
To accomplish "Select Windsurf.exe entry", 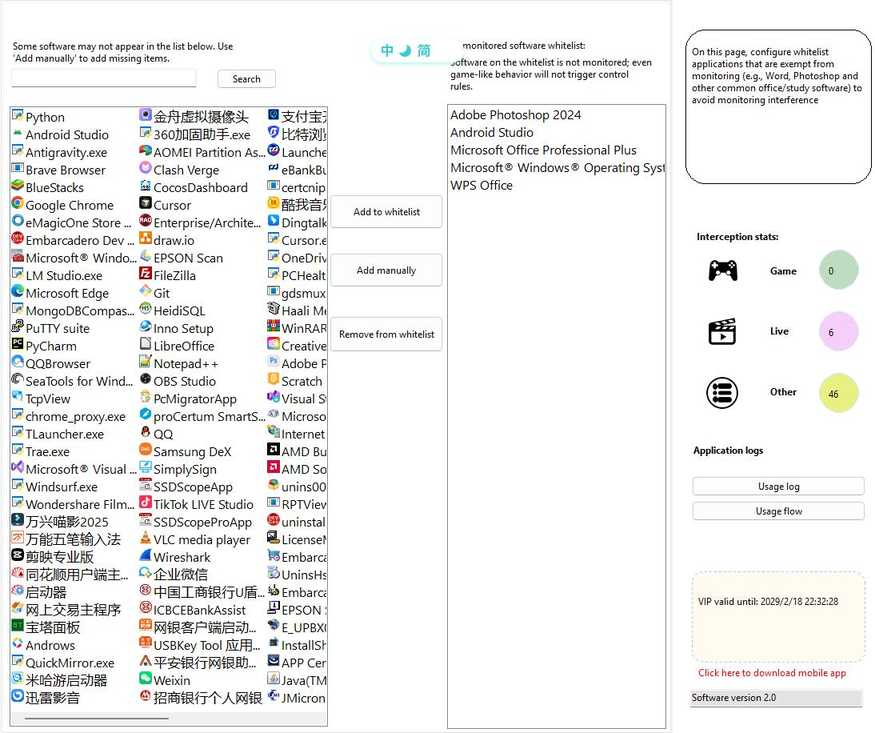I will tap(55, 487).
